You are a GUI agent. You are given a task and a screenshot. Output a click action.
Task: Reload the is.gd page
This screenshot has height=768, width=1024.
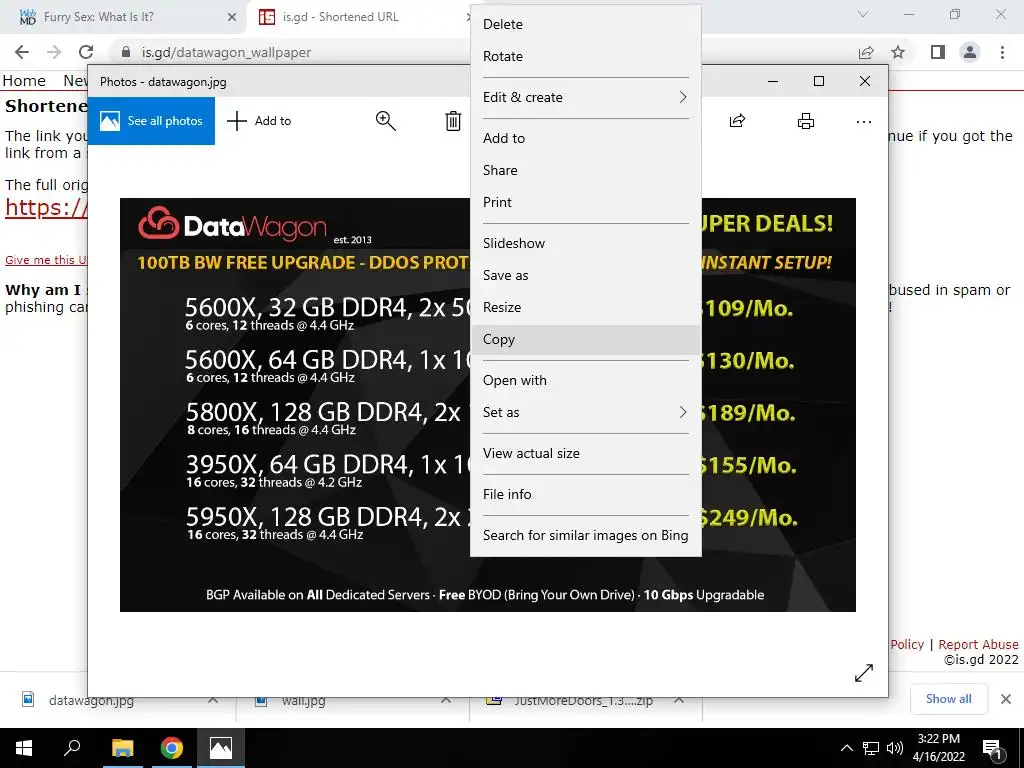click(86, 52)
